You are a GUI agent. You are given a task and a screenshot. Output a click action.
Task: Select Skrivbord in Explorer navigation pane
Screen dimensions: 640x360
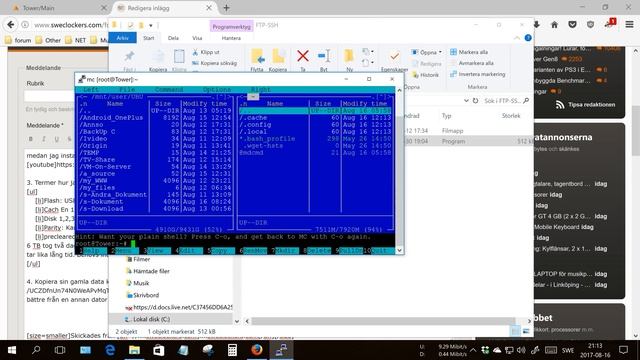[142, 295]
